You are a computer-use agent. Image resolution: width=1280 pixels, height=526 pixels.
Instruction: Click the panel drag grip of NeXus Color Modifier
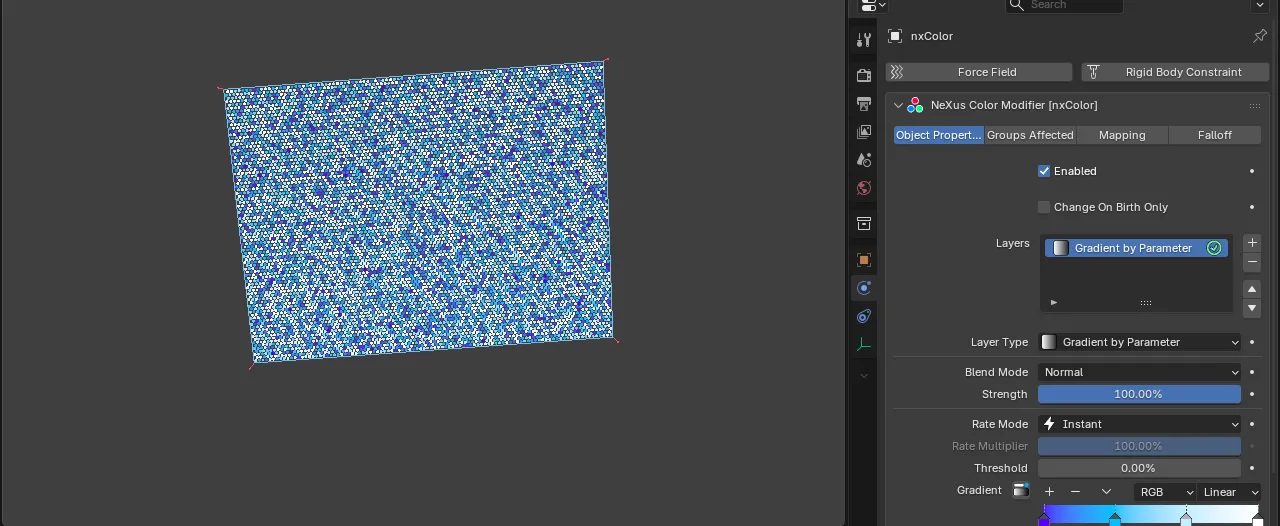[1254, 105]
